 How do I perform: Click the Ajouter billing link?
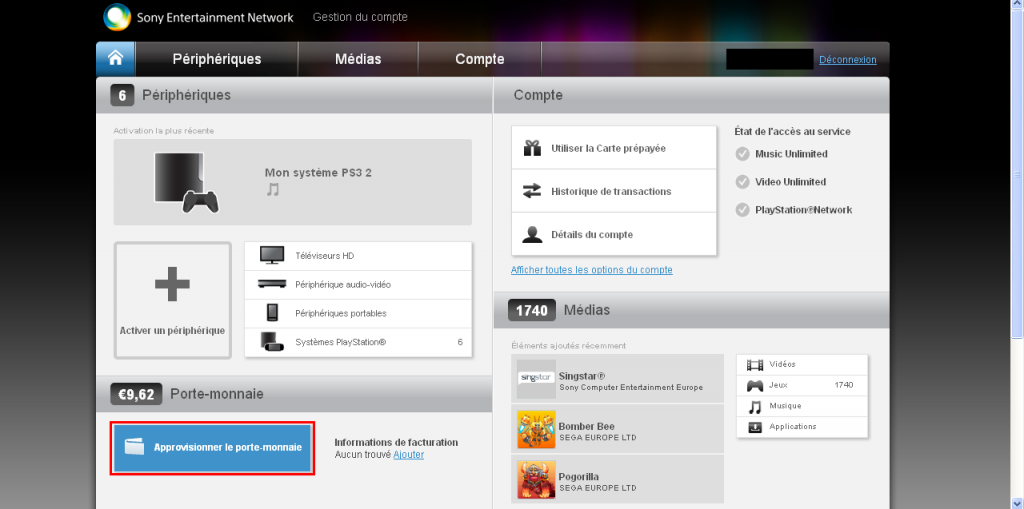(408, 455)
